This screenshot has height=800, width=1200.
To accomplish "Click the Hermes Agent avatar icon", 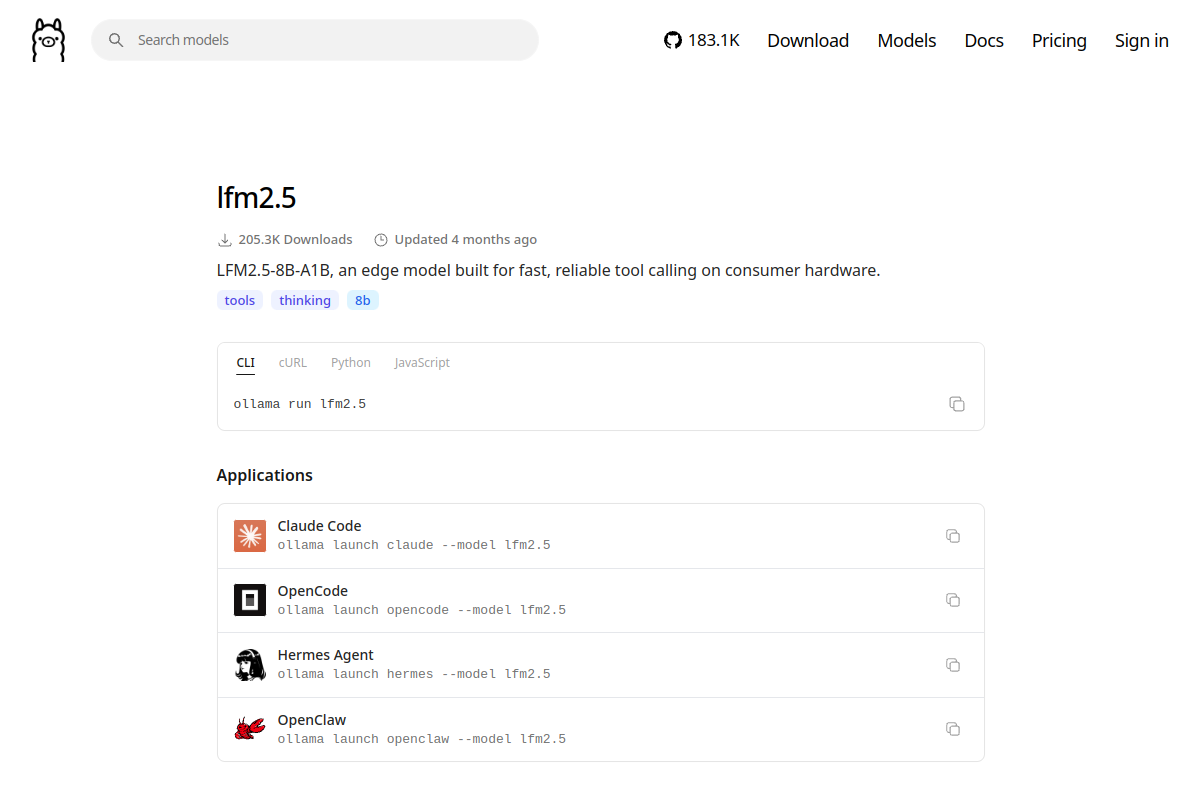I will (250, 665).
